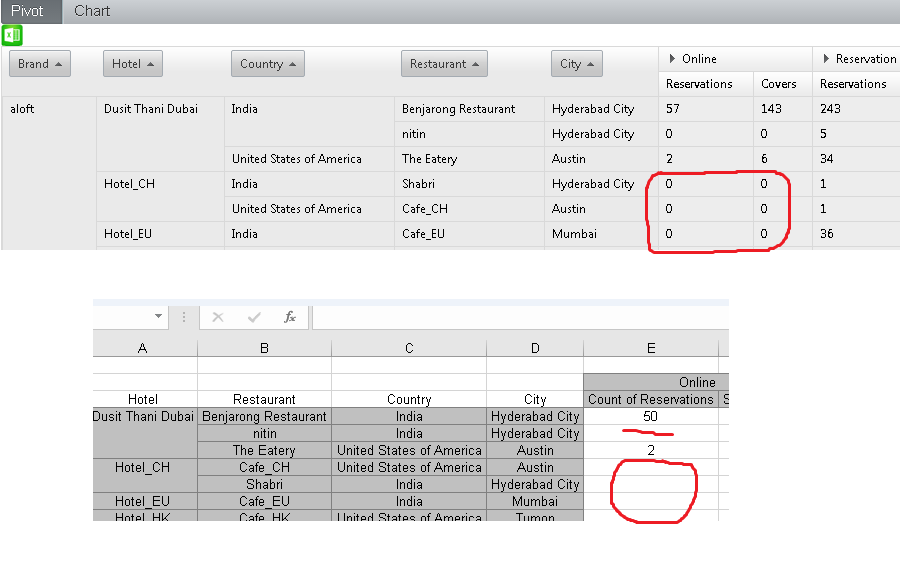The height and width of the screenshot is (565, 922).
Task: Click the formula bar vertical dots handle
Action: 184,317
